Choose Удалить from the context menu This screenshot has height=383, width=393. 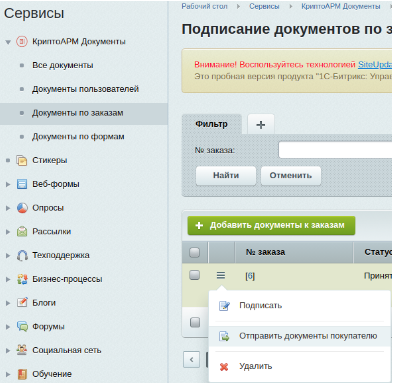pos(299,367)
